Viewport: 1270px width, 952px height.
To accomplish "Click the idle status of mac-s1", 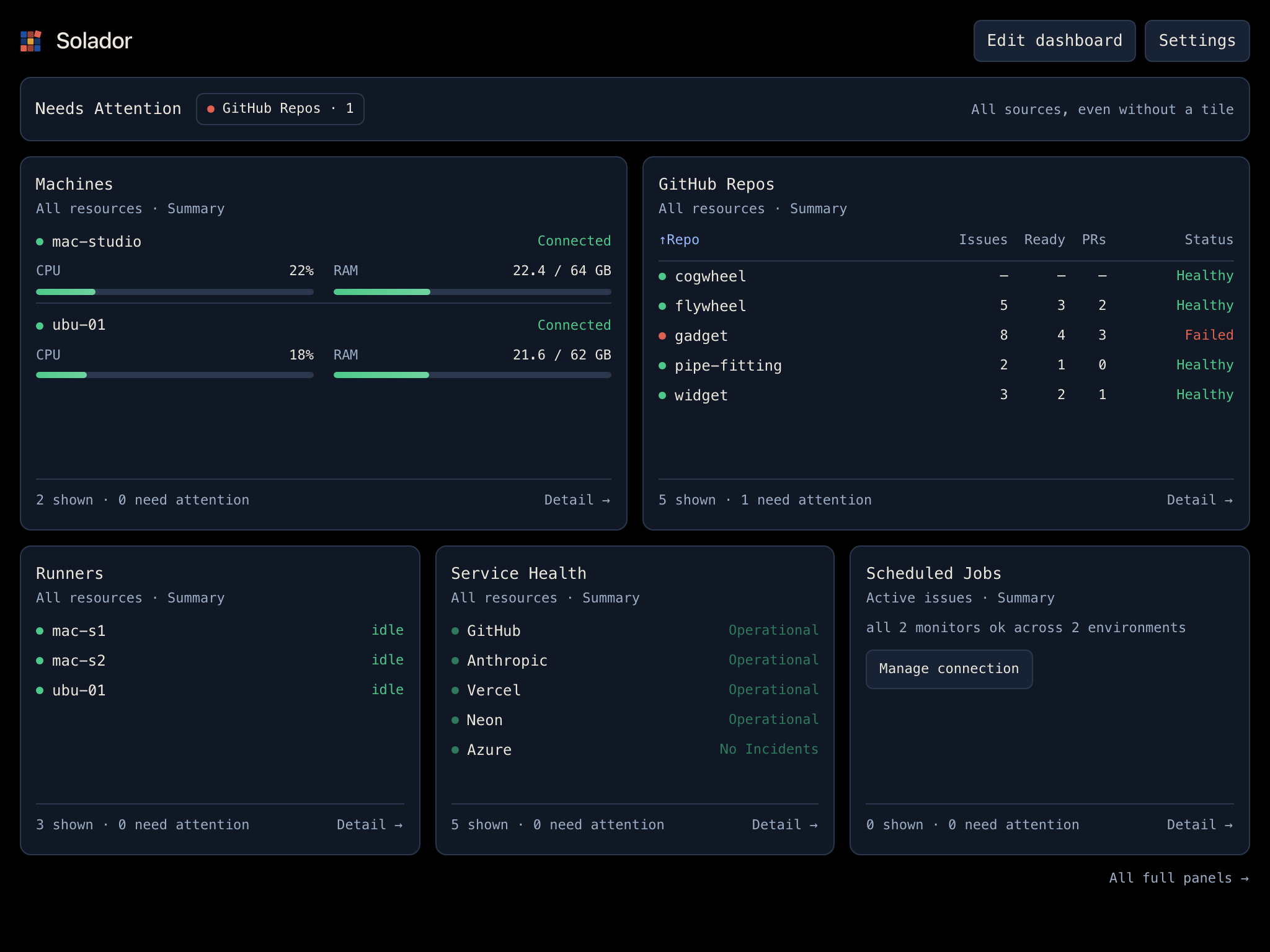I will pos(388,630).
